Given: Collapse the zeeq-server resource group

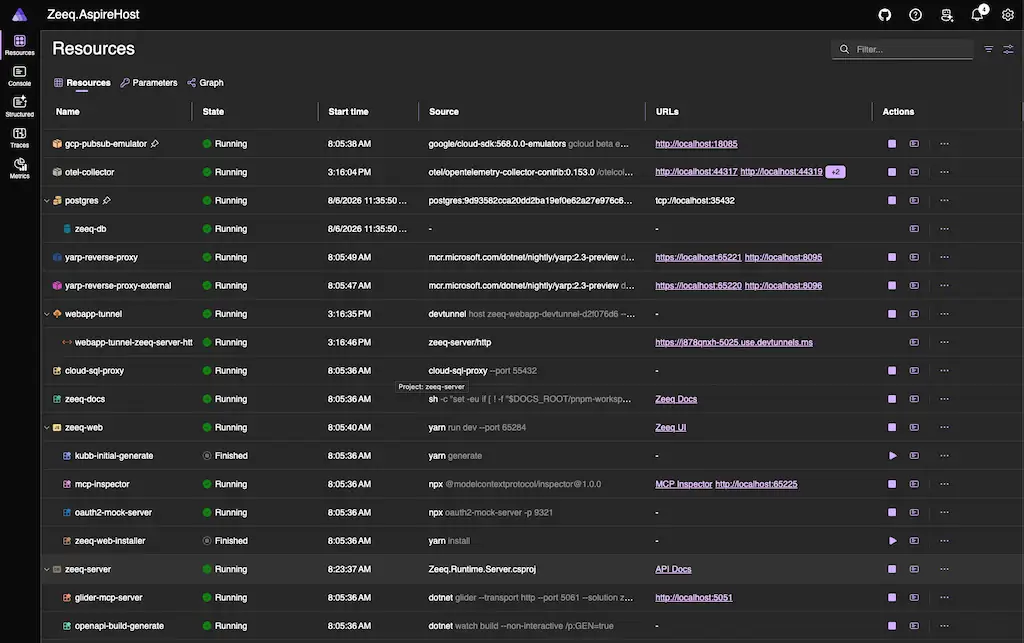Looking at the screenshot, I should (46, 569).
